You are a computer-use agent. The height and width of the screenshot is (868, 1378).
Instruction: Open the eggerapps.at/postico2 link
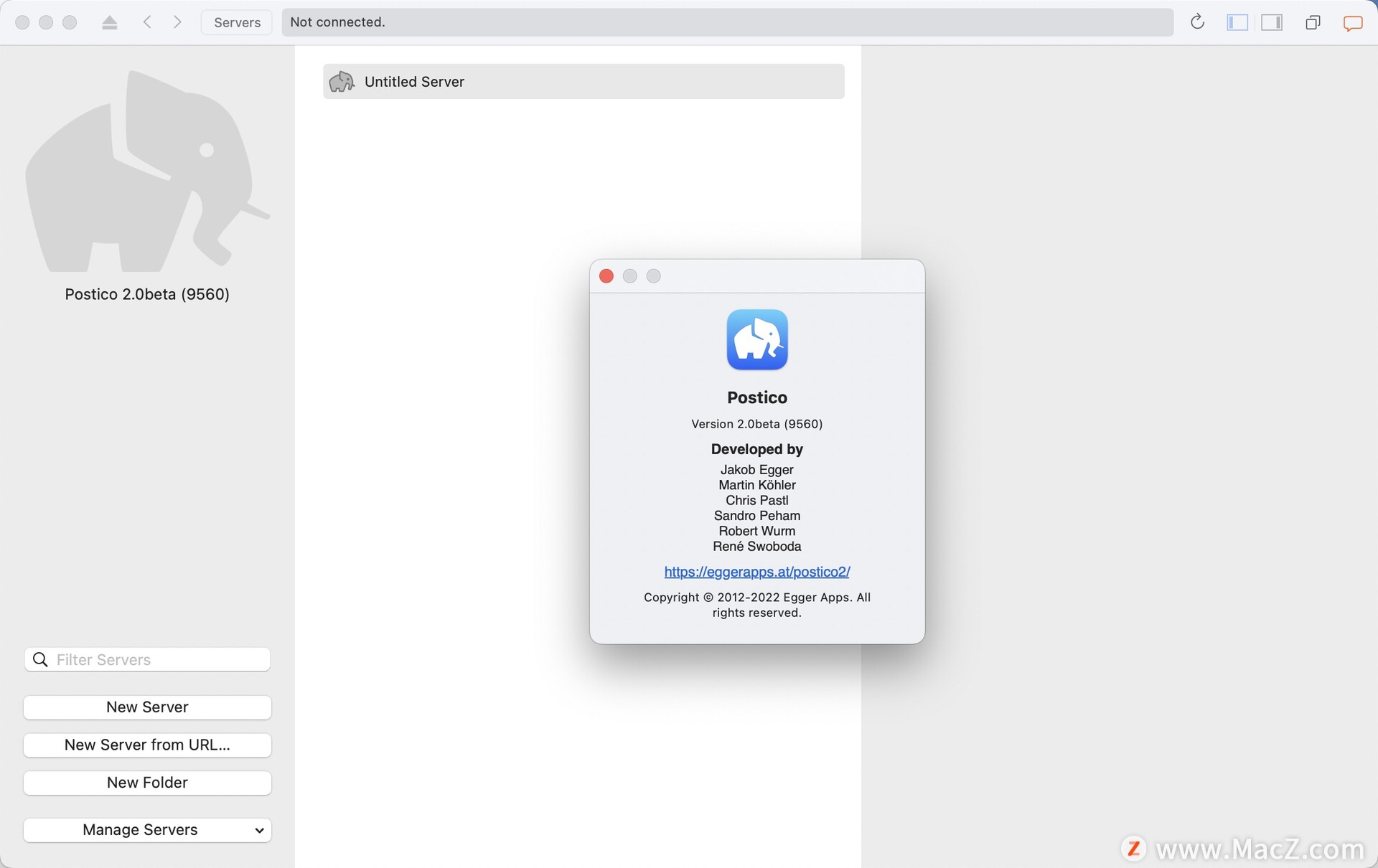point(756,572)
